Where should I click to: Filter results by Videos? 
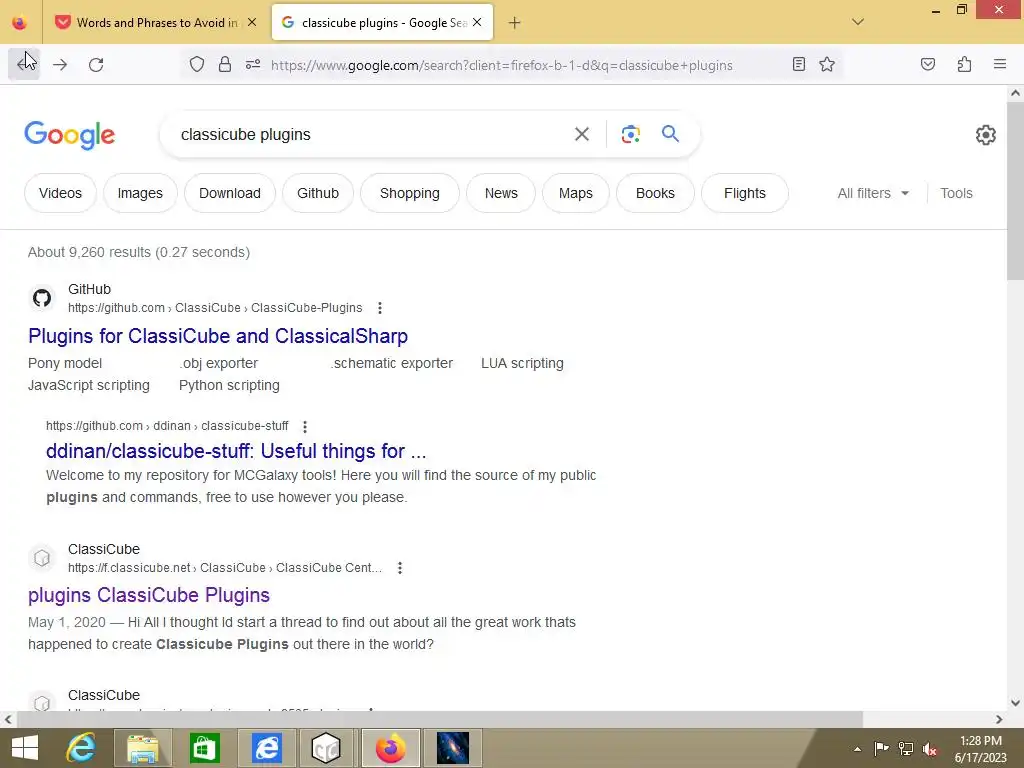click(x=60, y=193)
